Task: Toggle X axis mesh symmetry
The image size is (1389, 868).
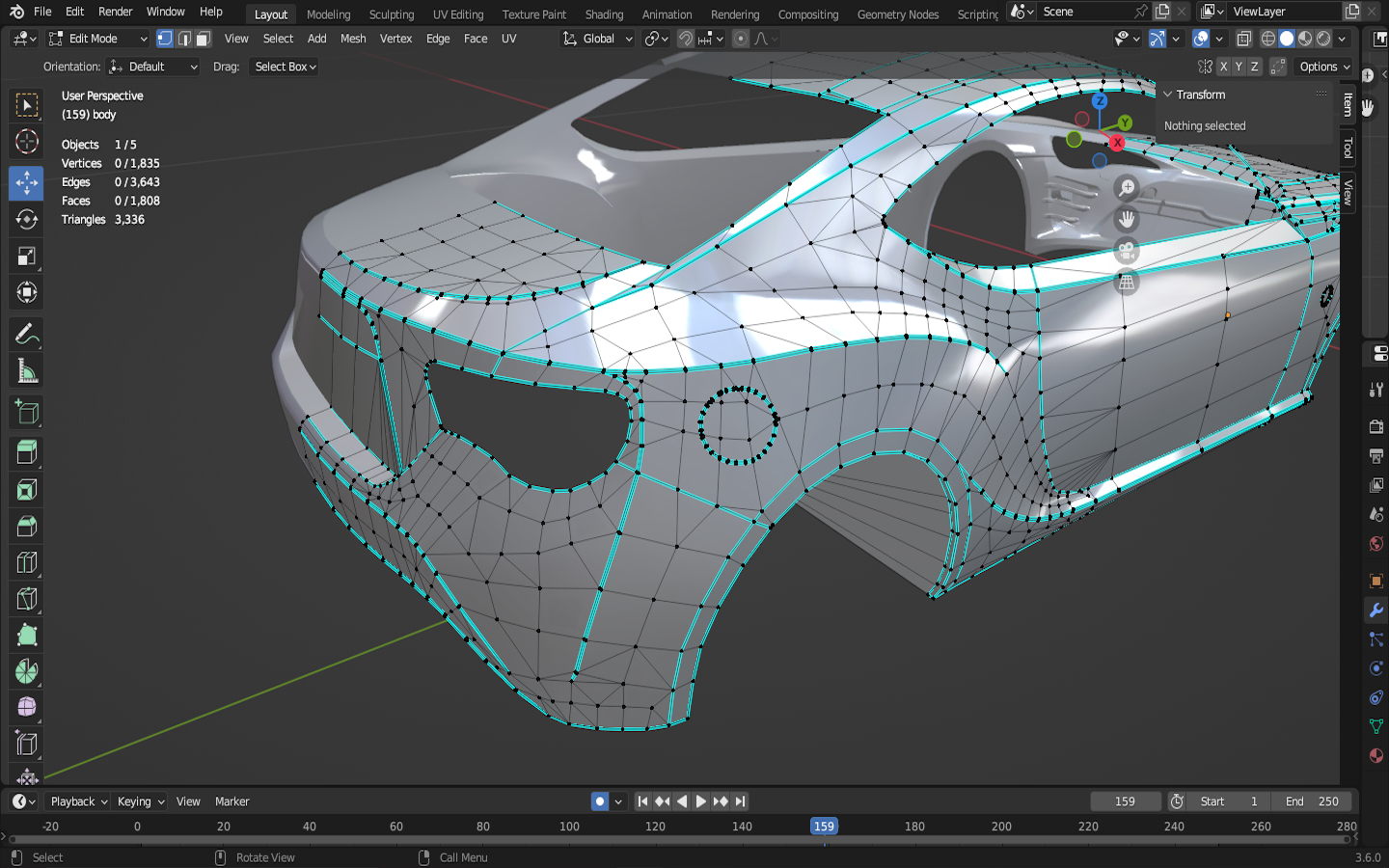Action: [1223, 67]
